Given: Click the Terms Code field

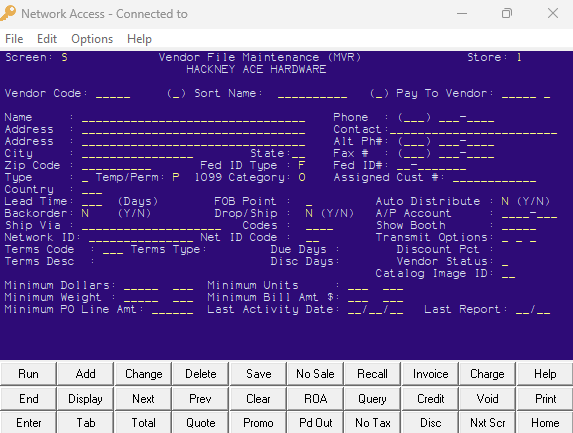Looking at the screenshot, I should pos(113,250).
